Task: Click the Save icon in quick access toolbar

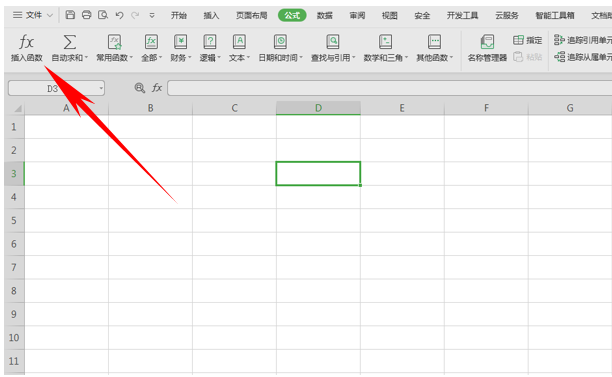Action: pyautogui.click(x=70, y=15)
